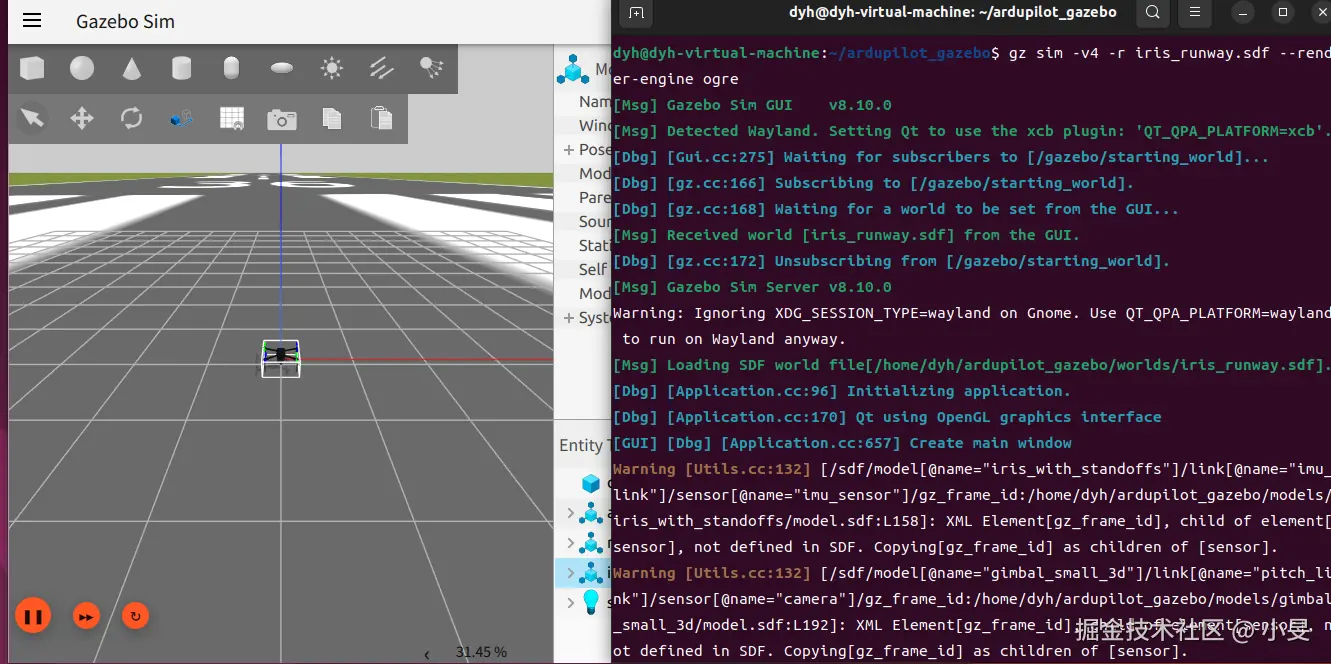Insert a sphere shape

[x=82, y=68]
